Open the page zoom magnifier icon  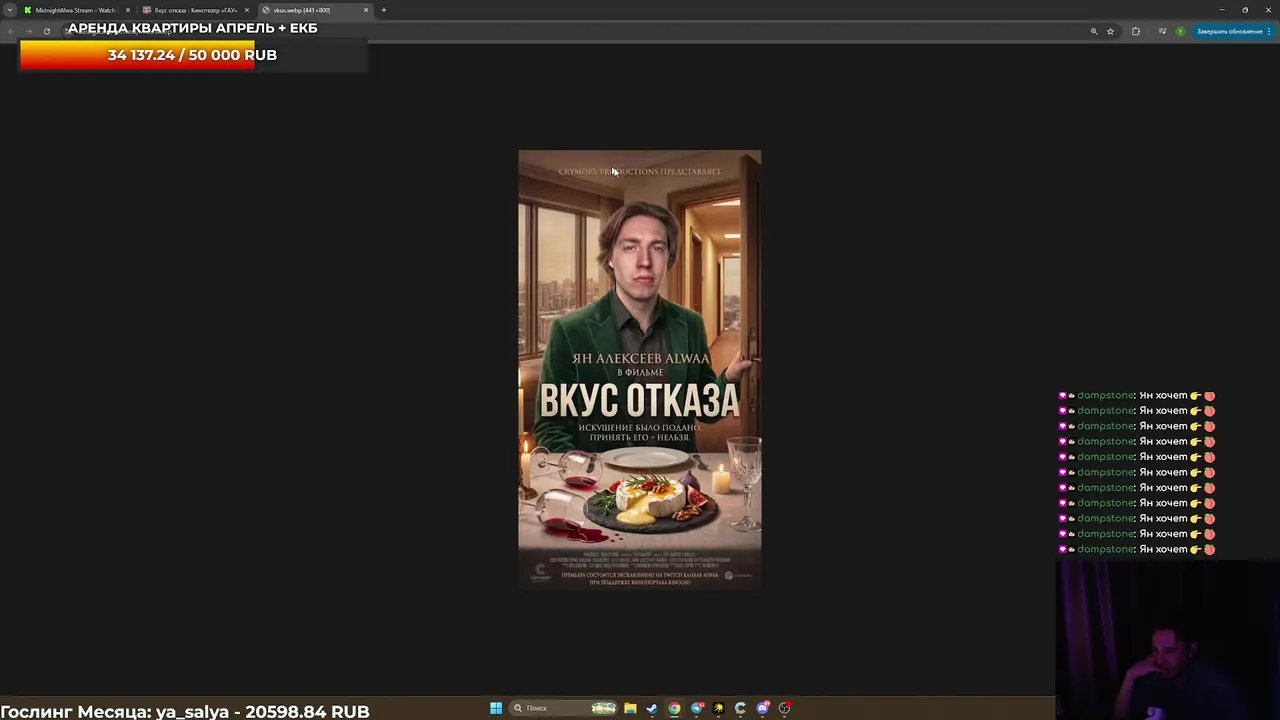[1094, 31]
